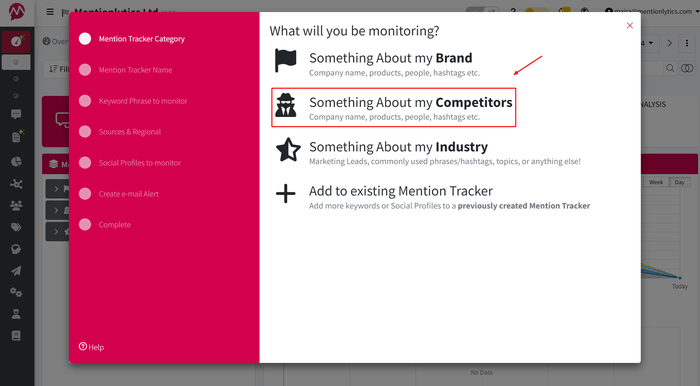Open the mentions chat bubble sidebar icon

[x=16, y=114]
